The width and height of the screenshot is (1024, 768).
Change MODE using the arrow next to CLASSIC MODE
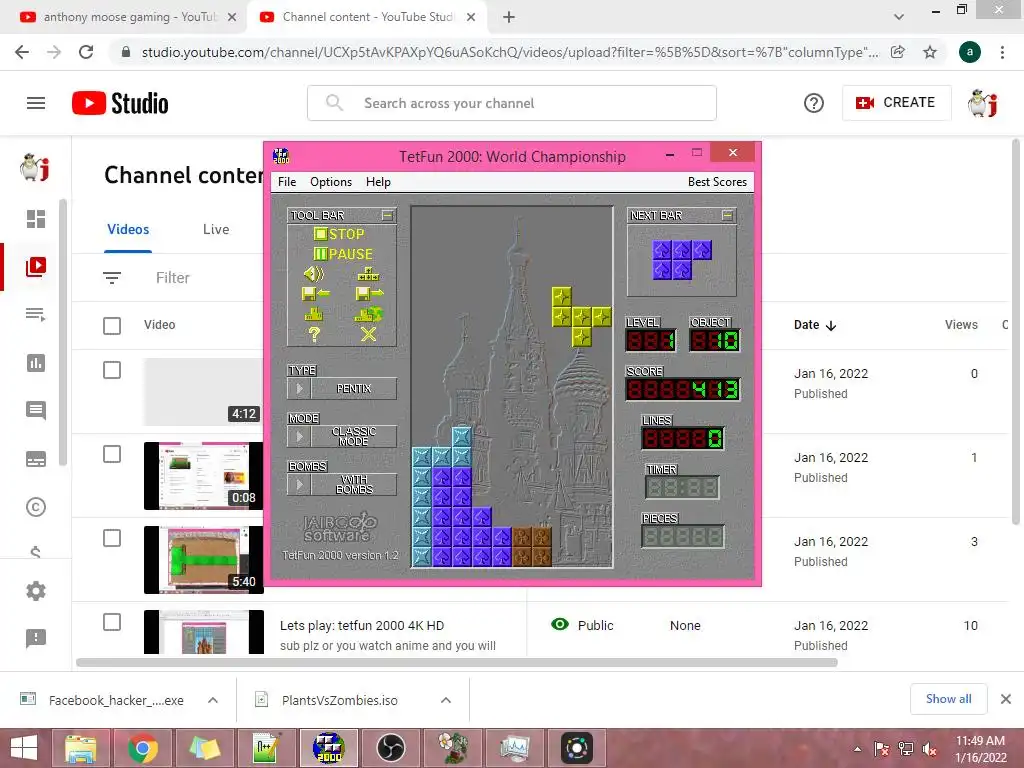point(299,436)
